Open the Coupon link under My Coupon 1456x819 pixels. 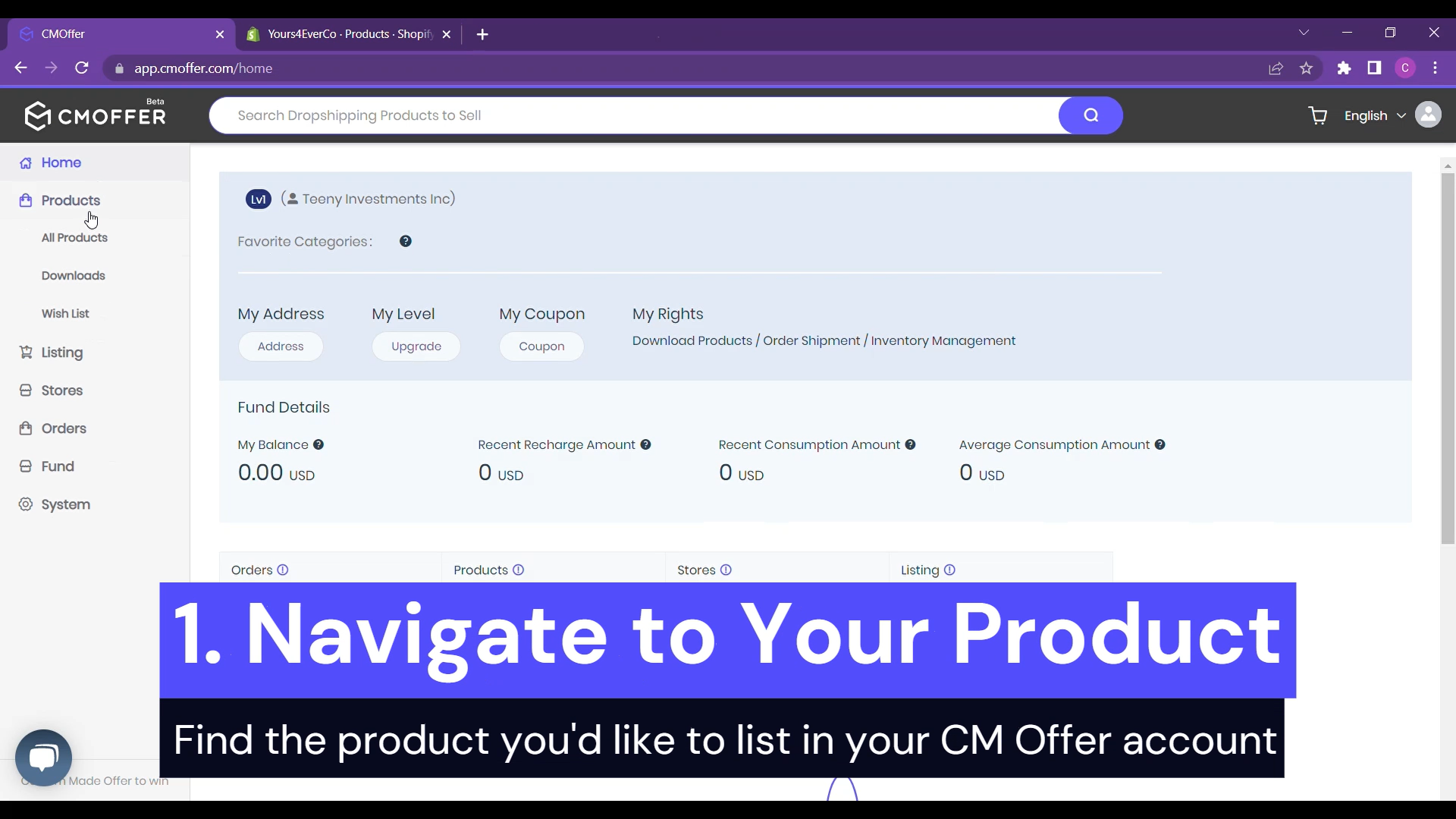pyautogui.click(x=542, y=346)
